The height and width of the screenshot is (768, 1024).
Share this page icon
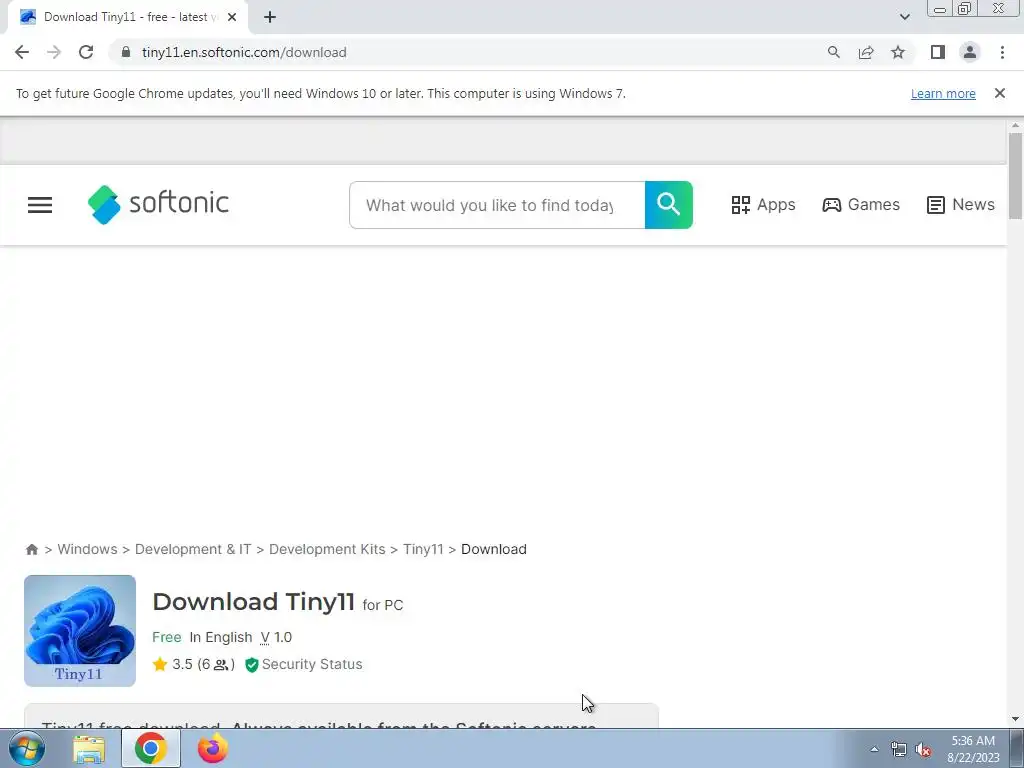click(x=866, y=52)
